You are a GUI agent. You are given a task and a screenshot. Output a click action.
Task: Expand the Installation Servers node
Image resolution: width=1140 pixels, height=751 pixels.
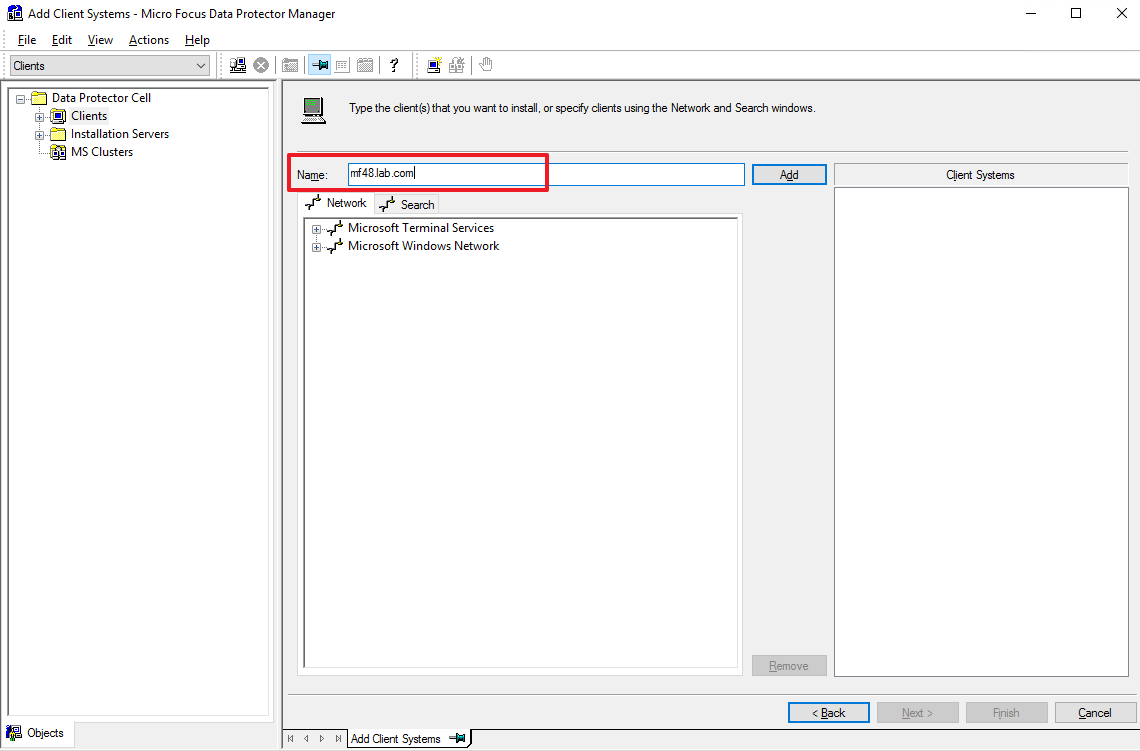pyautogui.click(x=39, y=135)
